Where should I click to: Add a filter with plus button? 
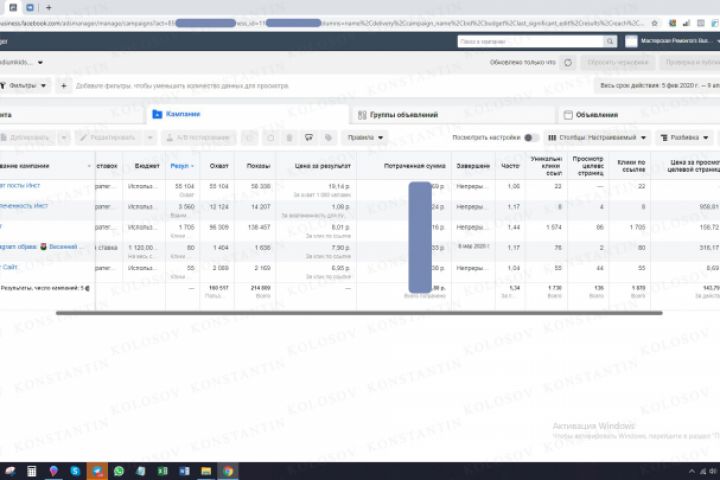(x=64, y=85)
